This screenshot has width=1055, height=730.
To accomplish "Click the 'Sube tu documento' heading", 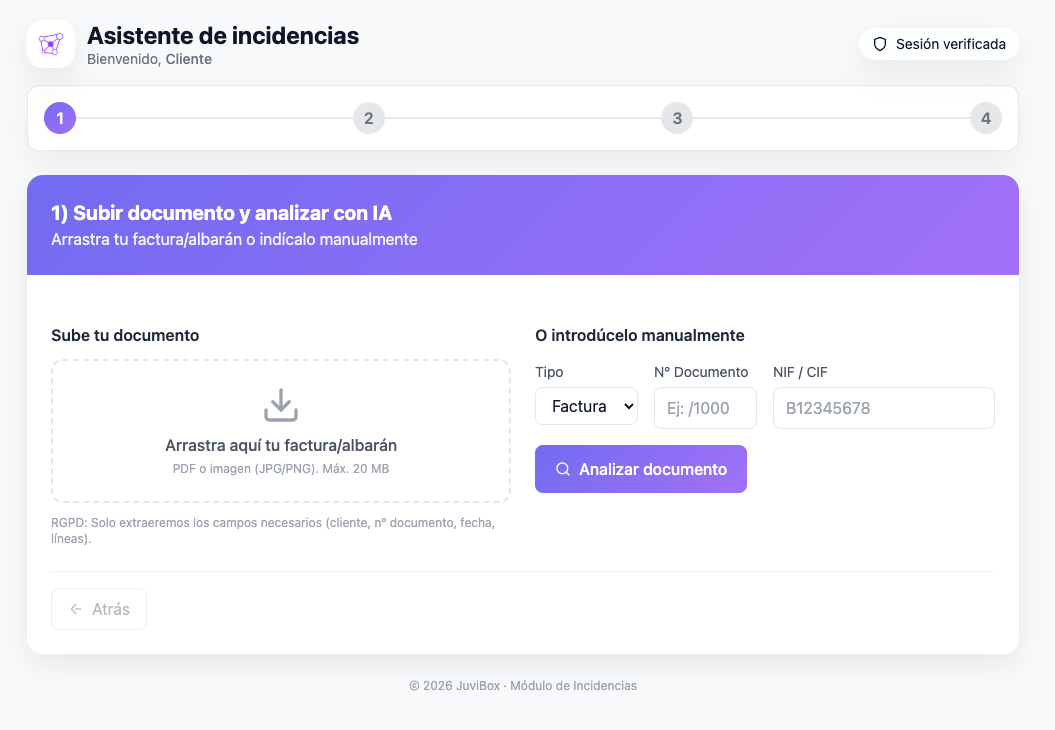I will (x=125, y=335).
